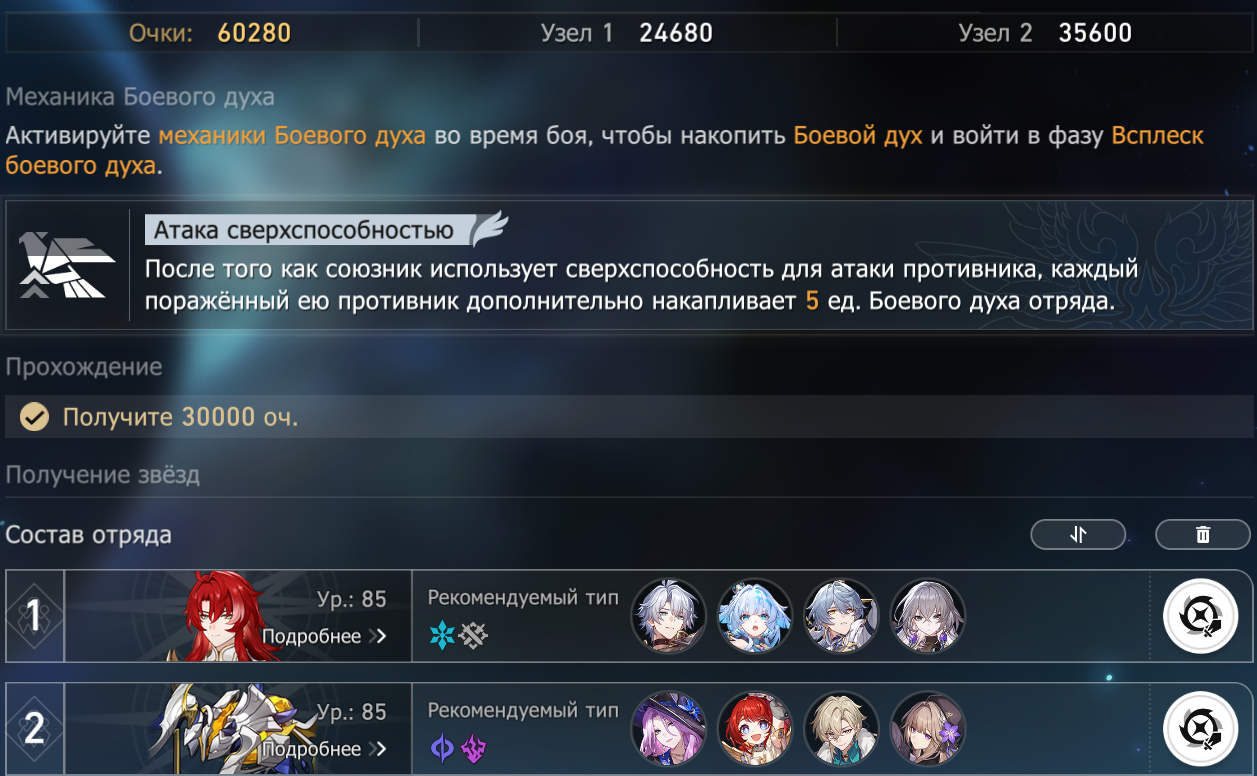Screen dimensions: 1257x776
Task: Click the purple element icon next to Quantum
Action: pyautogui.click(x=473, y=748)
